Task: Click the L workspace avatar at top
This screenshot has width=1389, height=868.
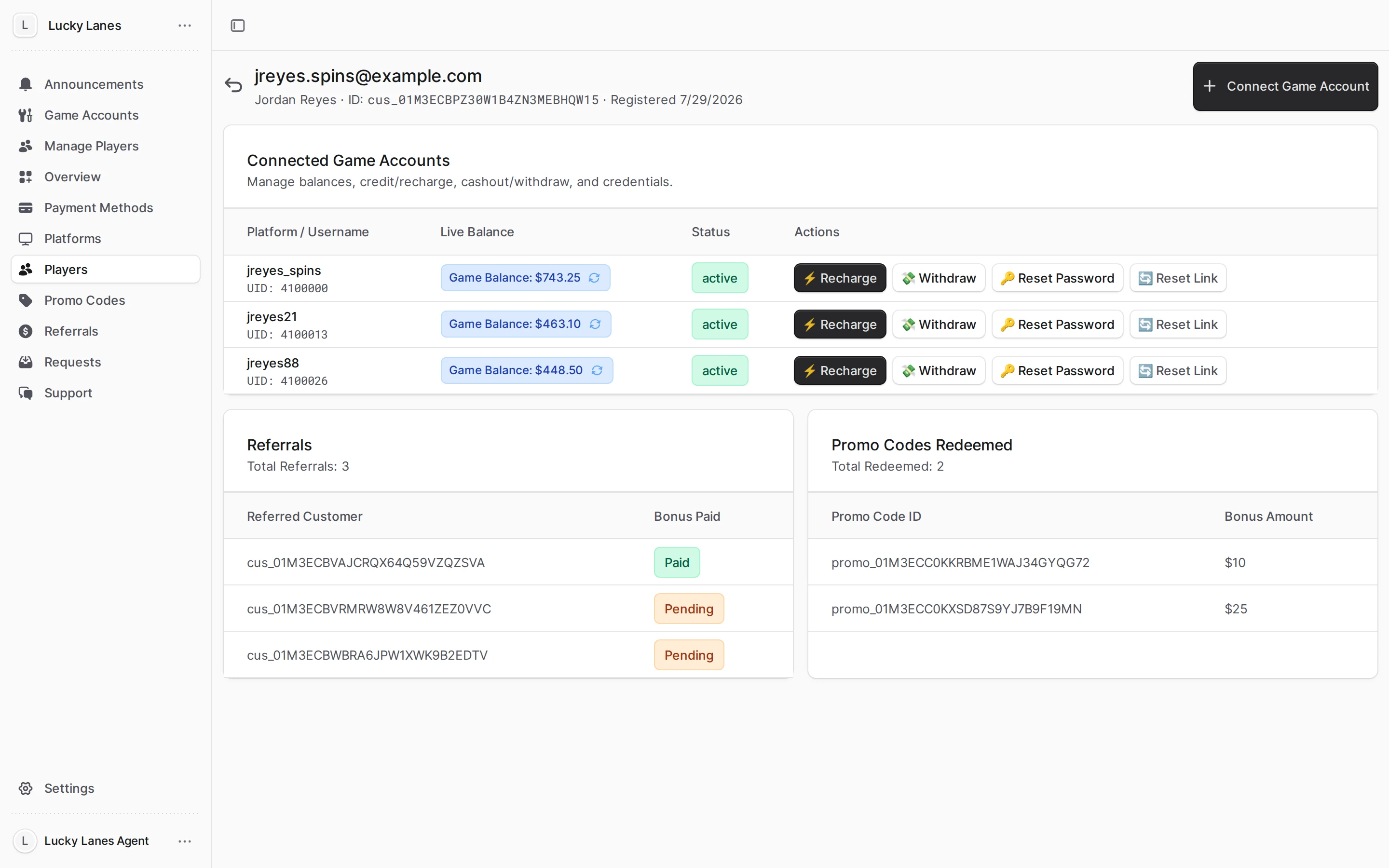Action: click(x=25, y=25)
